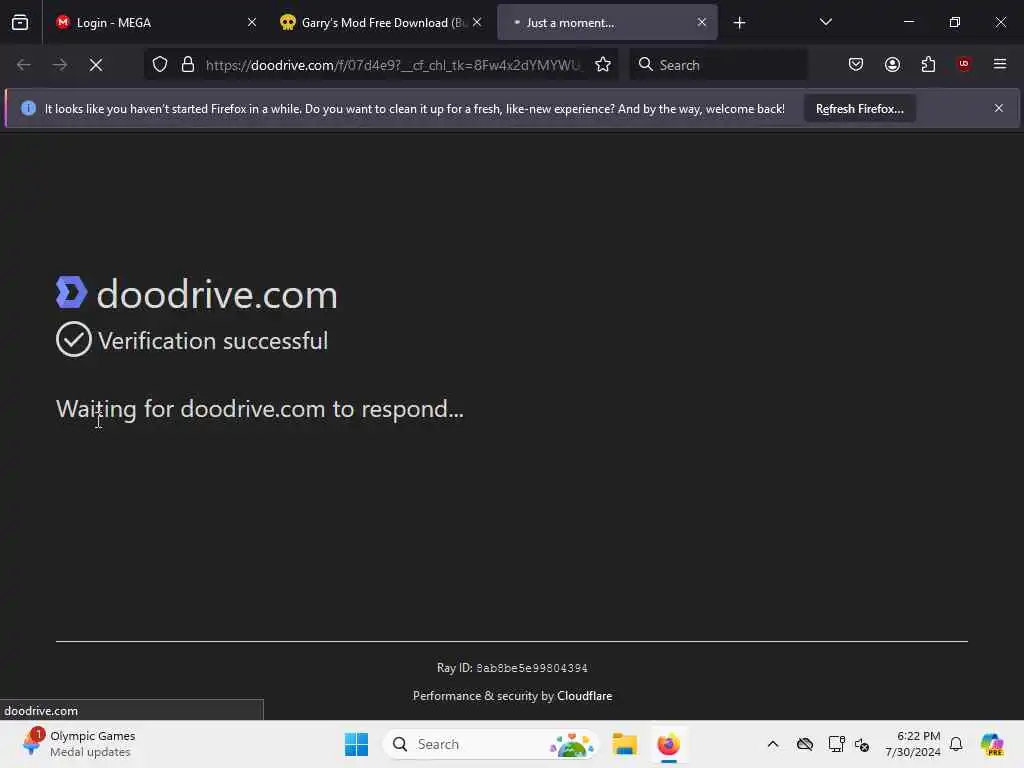Click the doodrive.com logo icon
The image size is (1024, 768).
coord(71,292)
